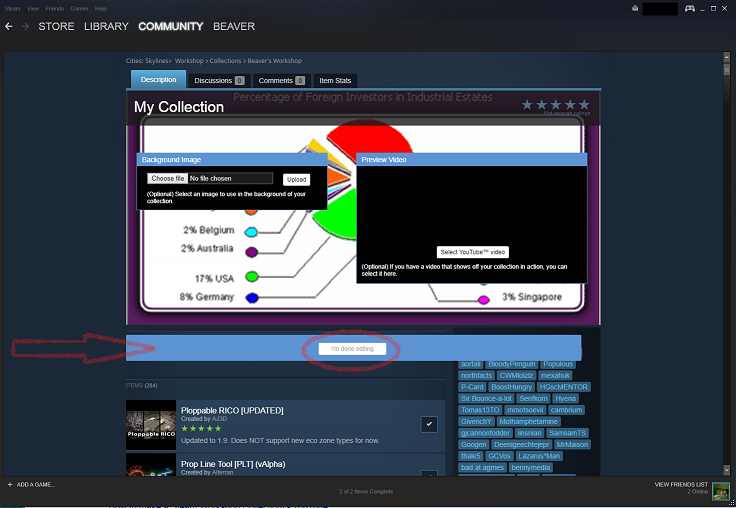The image size is (736, 508).
Task: Open the Friends menu
Action: pyautogui.click(x=54, y=8)
